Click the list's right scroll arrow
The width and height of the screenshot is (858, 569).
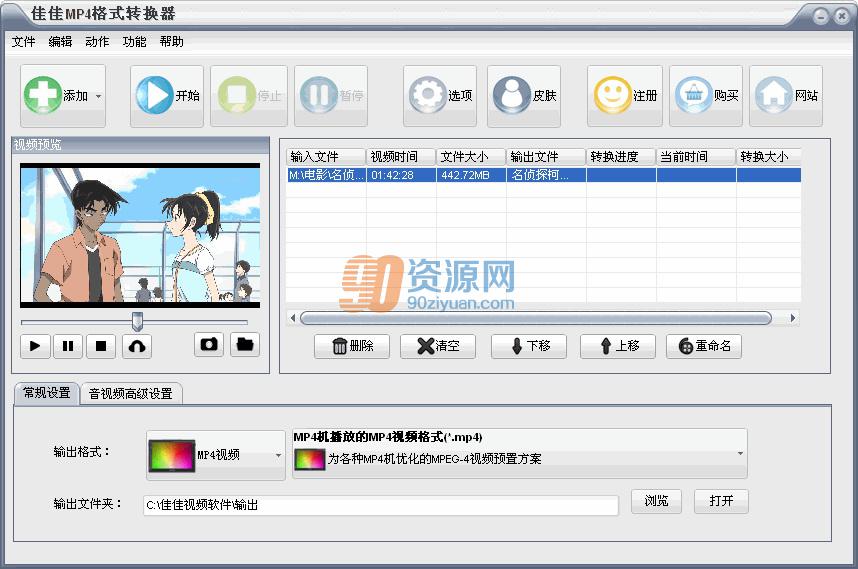pos(793,318)
